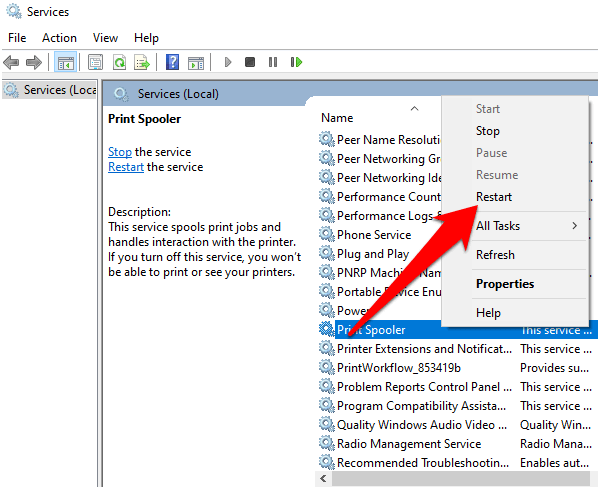598x487 pixels.
Task: Click the Pause Service toolbar icon
Action: [x=273, y=62]
